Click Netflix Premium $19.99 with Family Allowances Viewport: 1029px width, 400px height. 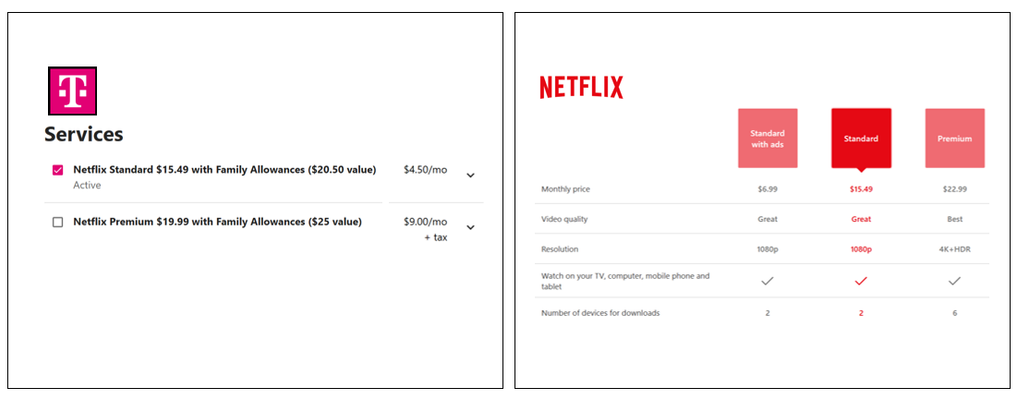click(x=217, y=222)
